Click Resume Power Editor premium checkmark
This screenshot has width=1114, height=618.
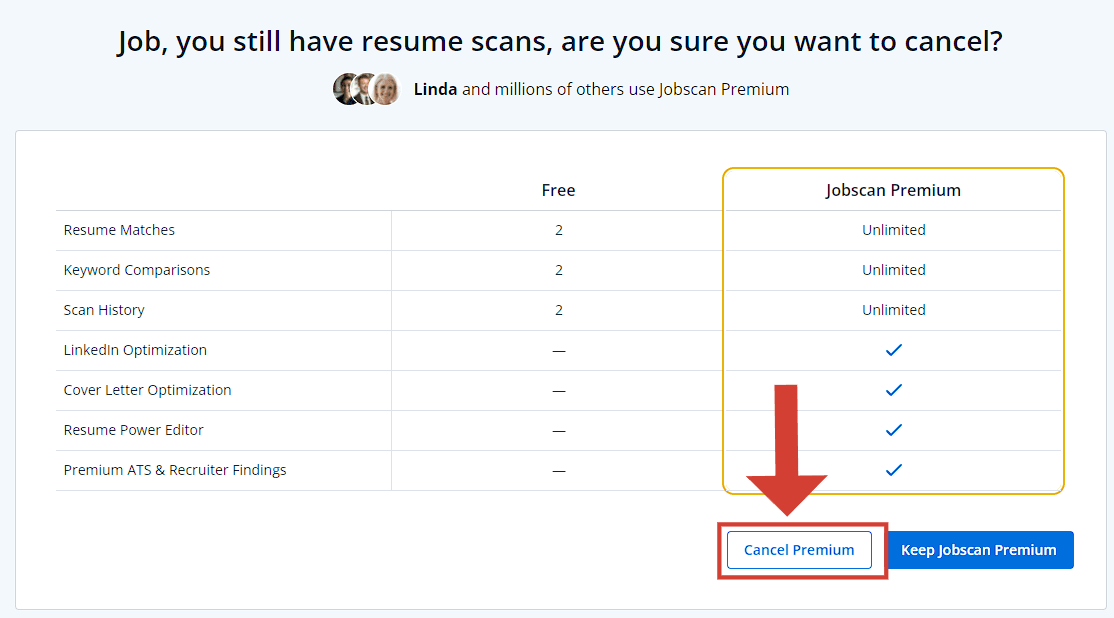point(894,430)
